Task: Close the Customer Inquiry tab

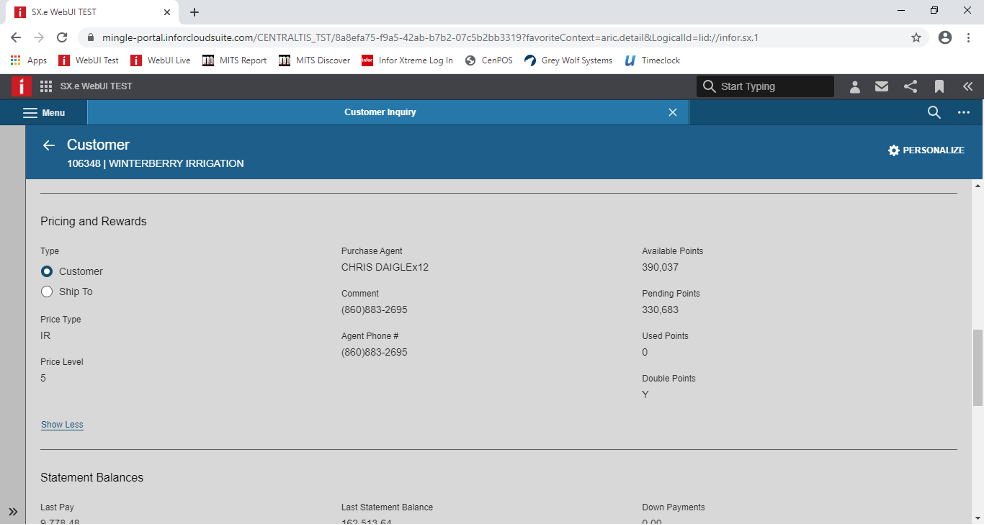Action: click(x=672, y=112)
